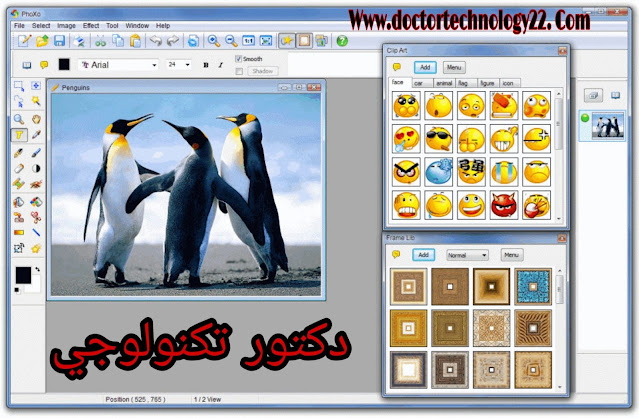Select the Penguins layer thumbnail
Image resolution: width=639 pixels, height=418 pixels.
click(608, 126)
